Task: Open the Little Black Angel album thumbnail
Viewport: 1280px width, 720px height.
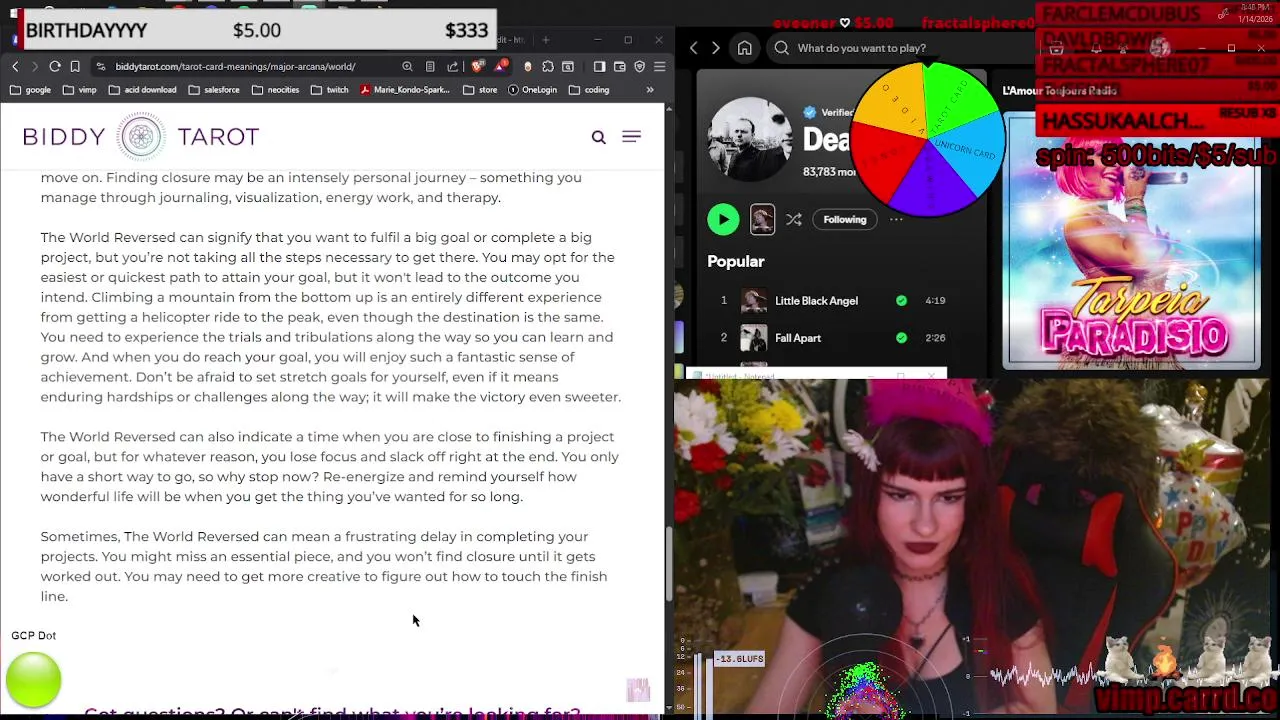Action: pos(754,300)
